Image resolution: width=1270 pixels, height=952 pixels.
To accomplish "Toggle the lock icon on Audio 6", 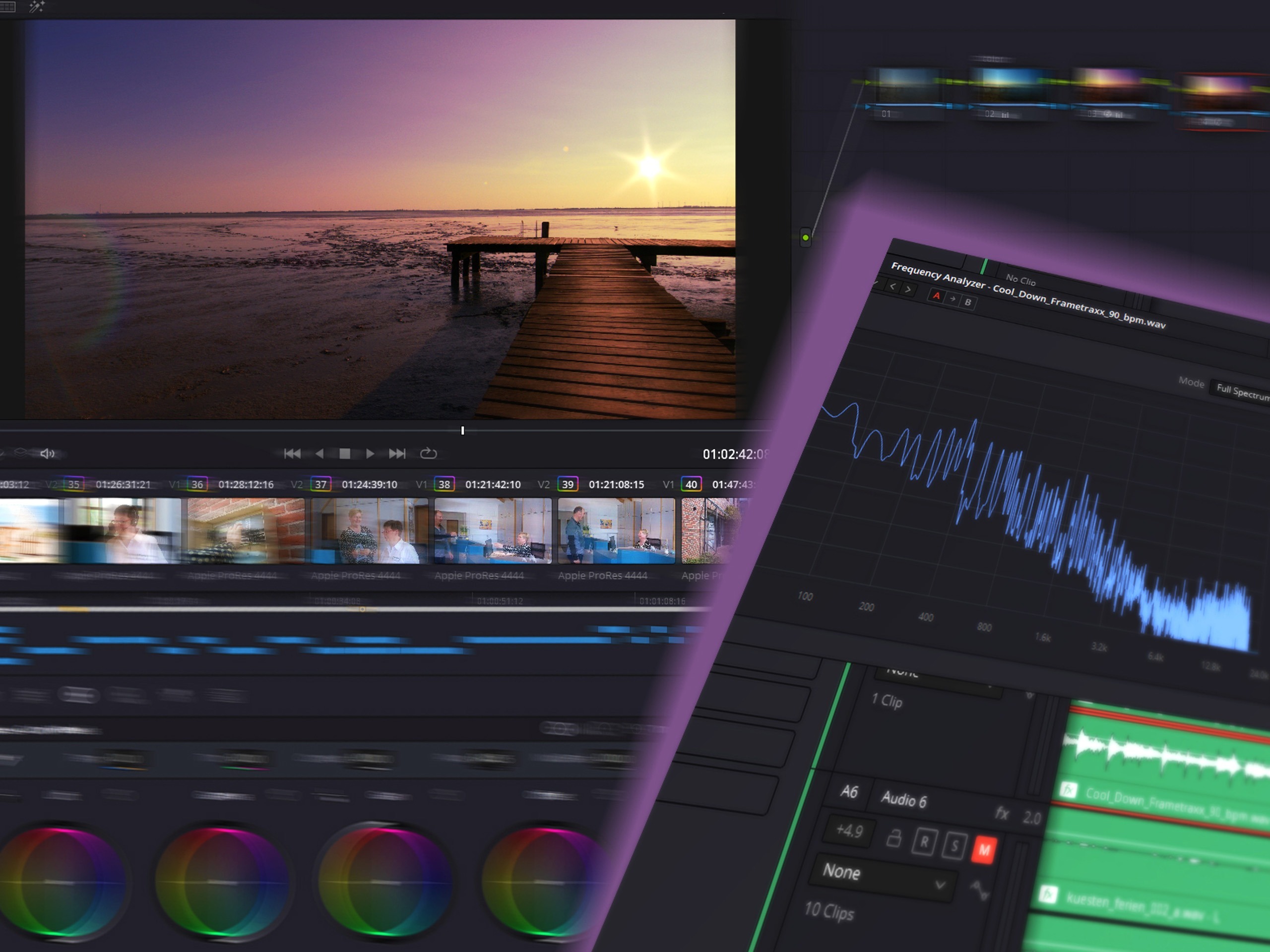I will pos(893,838).
